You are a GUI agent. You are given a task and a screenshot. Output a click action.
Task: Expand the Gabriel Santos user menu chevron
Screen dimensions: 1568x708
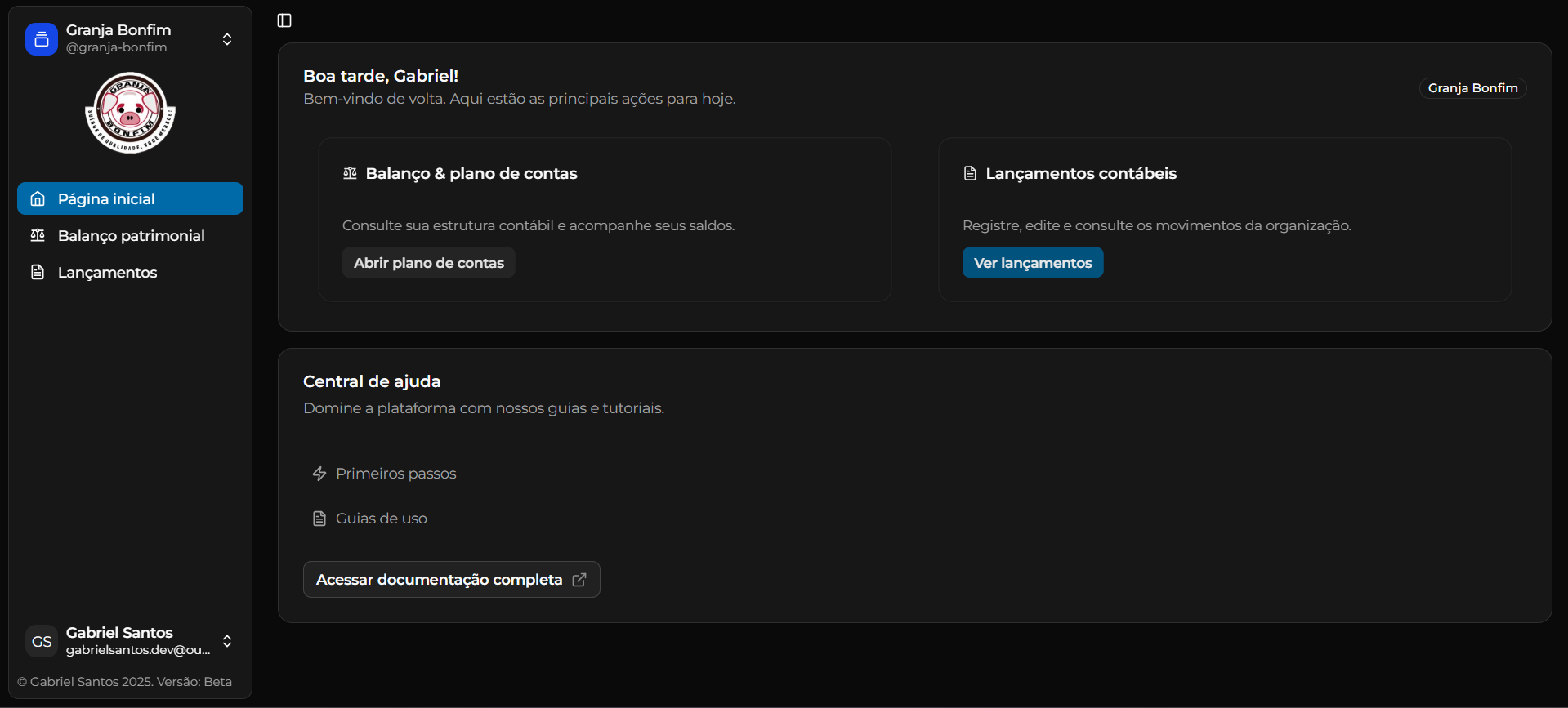point(227,641)
